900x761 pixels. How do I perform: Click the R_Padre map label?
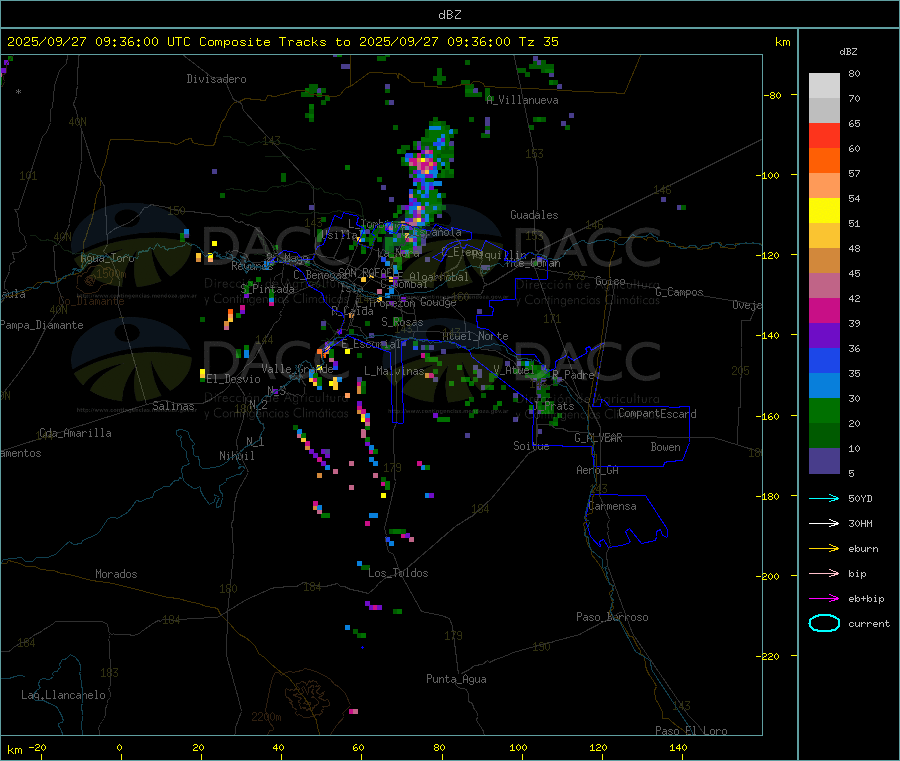[x=573, y=375]
